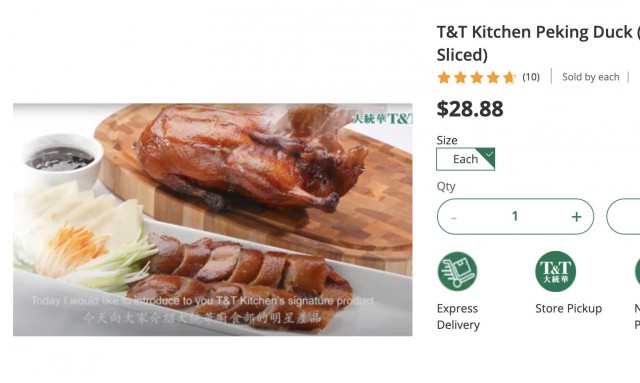640x383 pixels.
Task: Open the (10) reviews count
Action: click(x=531, y=77)
